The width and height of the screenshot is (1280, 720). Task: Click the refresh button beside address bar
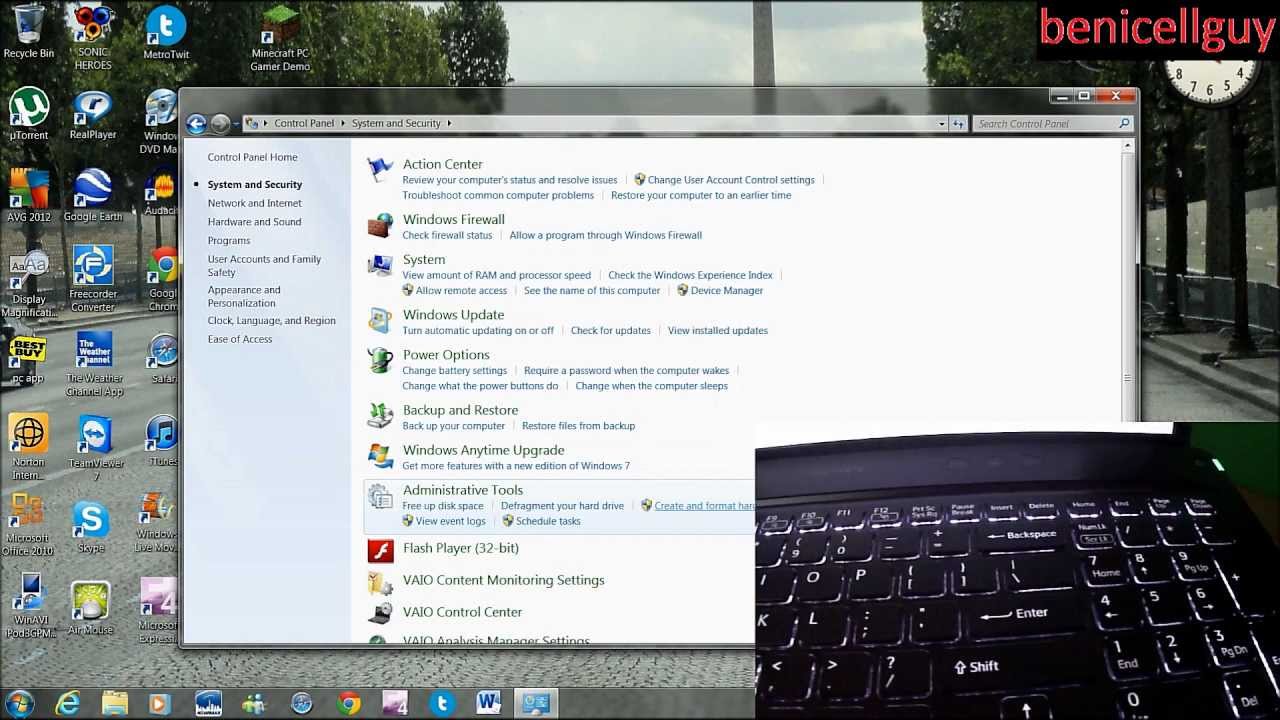[x=958, y=124]
